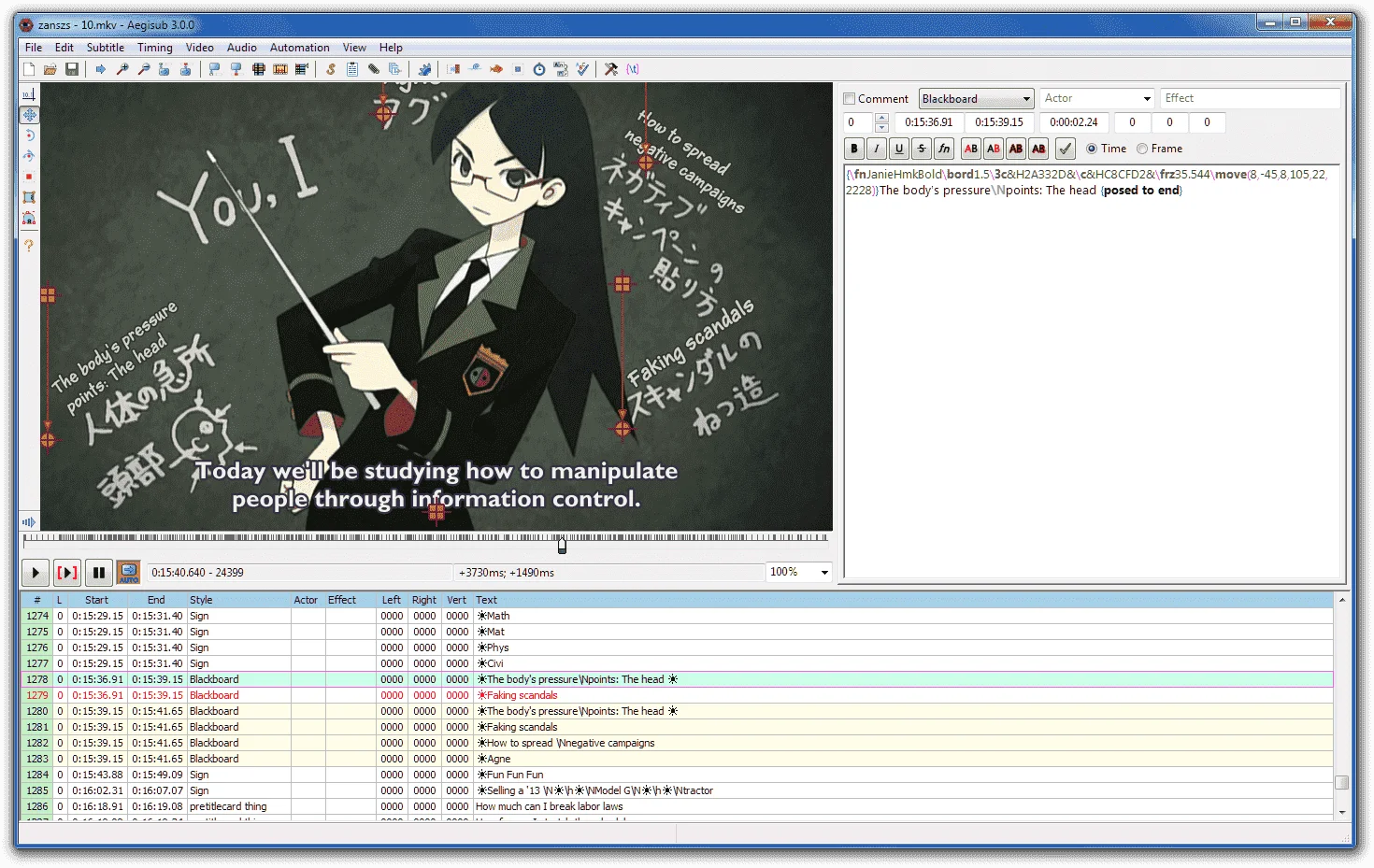
Task: Open the View menu
Action: tap(354, 48)
